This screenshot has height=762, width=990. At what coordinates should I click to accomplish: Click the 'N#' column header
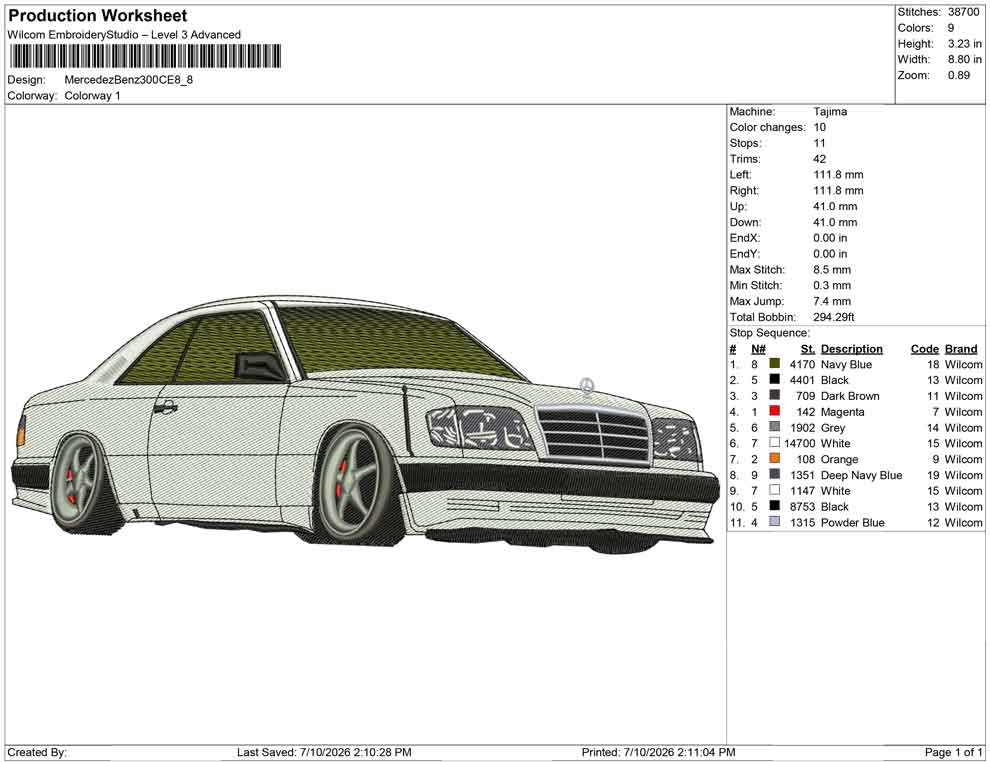tap(758, 349)
